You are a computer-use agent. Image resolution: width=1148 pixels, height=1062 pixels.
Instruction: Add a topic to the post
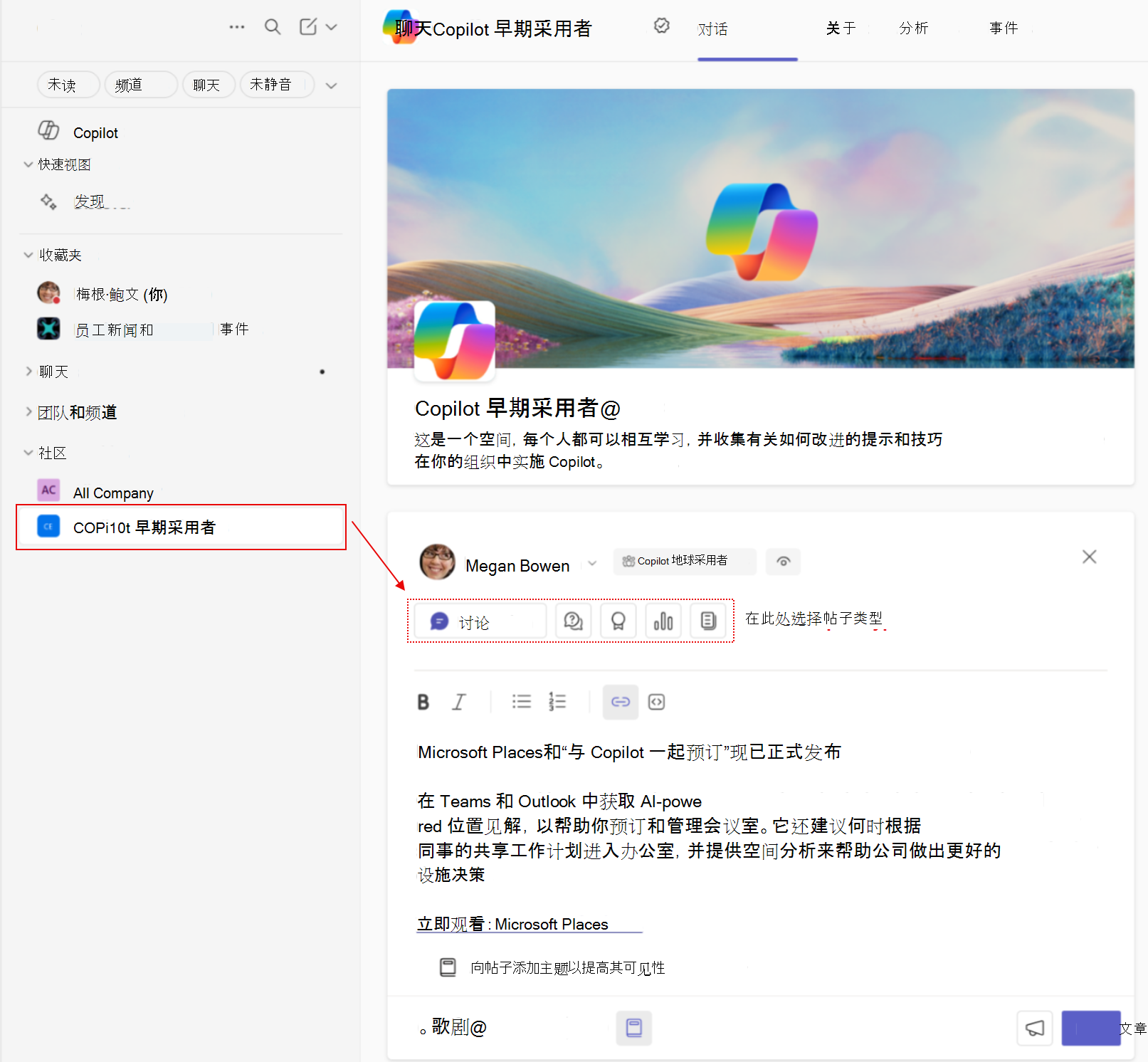coord(552,967)
